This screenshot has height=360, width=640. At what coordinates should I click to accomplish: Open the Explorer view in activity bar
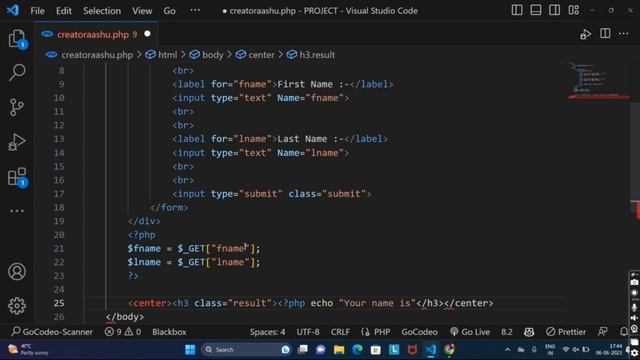pyautogui.click(x=17, y=39)
